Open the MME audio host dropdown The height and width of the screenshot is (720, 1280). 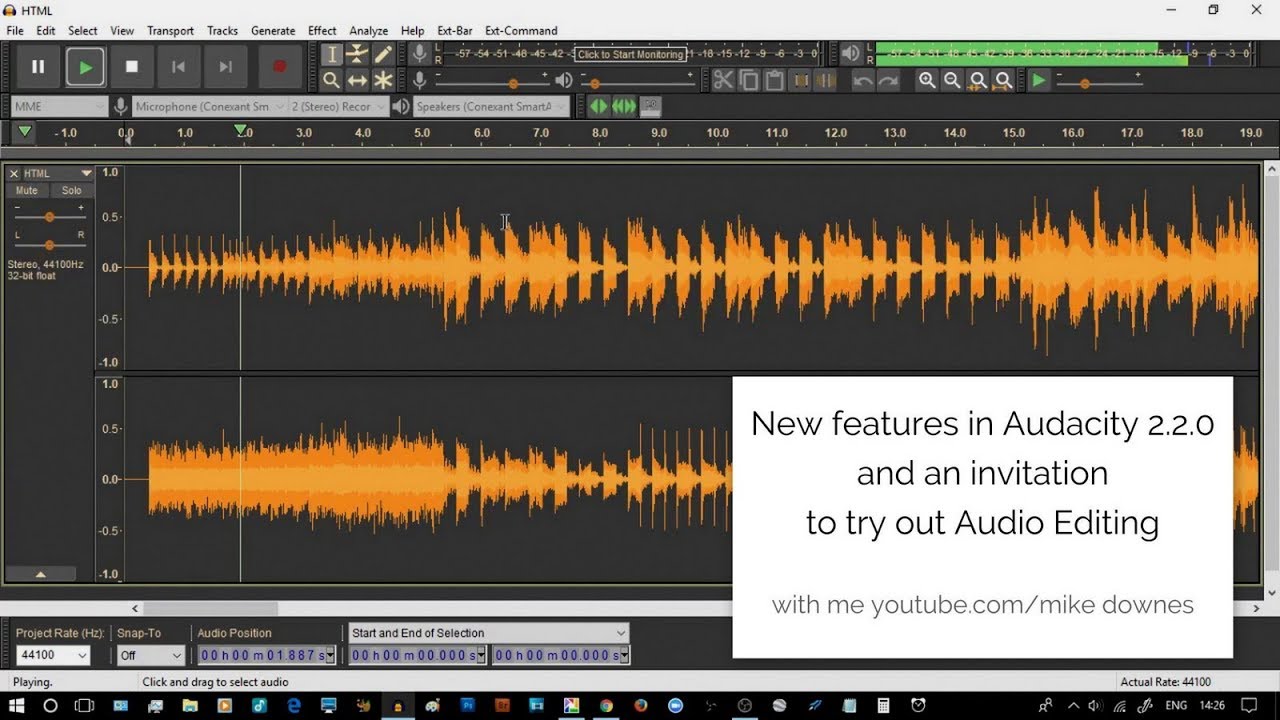(x=60, y=106)
